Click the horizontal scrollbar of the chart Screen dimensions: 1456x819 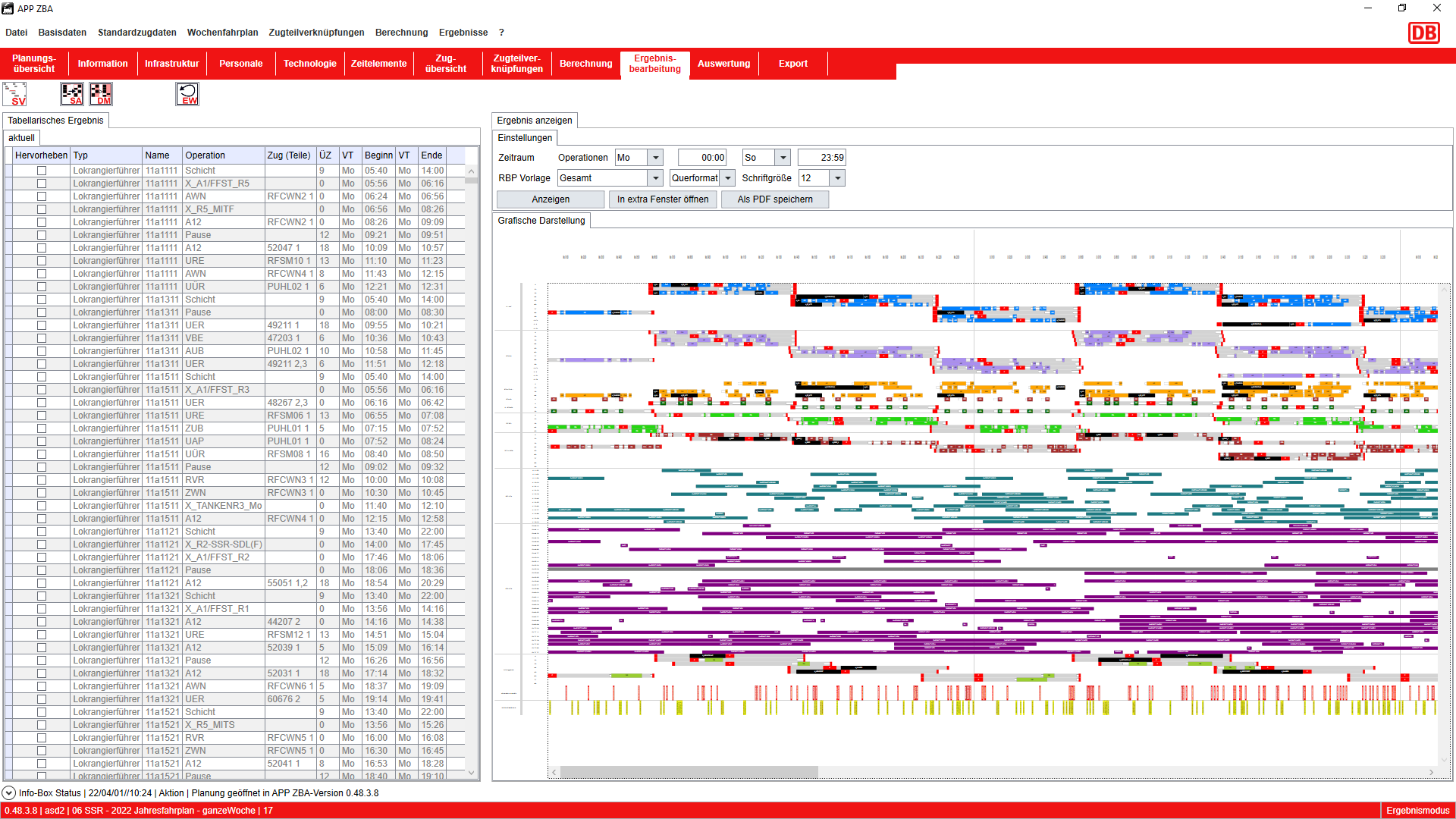coord(689,772)
